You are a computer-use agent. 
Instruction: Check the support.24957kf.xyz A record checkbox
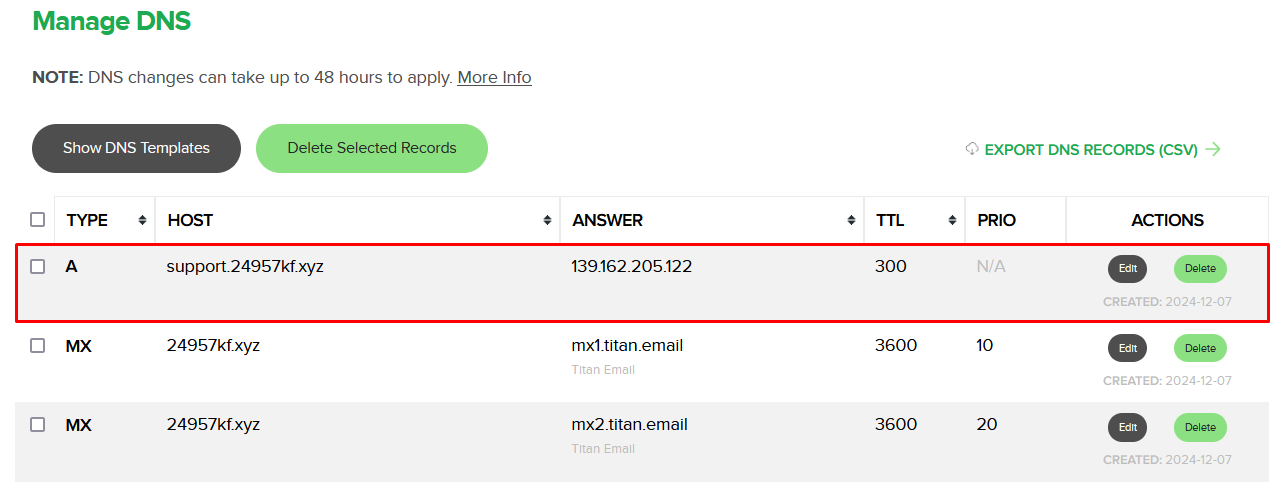point(38,267)
